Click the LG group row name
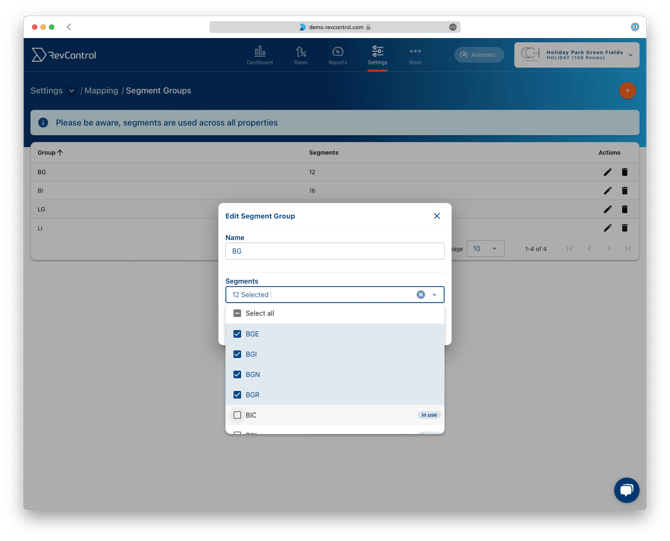Image resolution: width=670 pixels, height=541 pixels. click(x=41, y=209)
